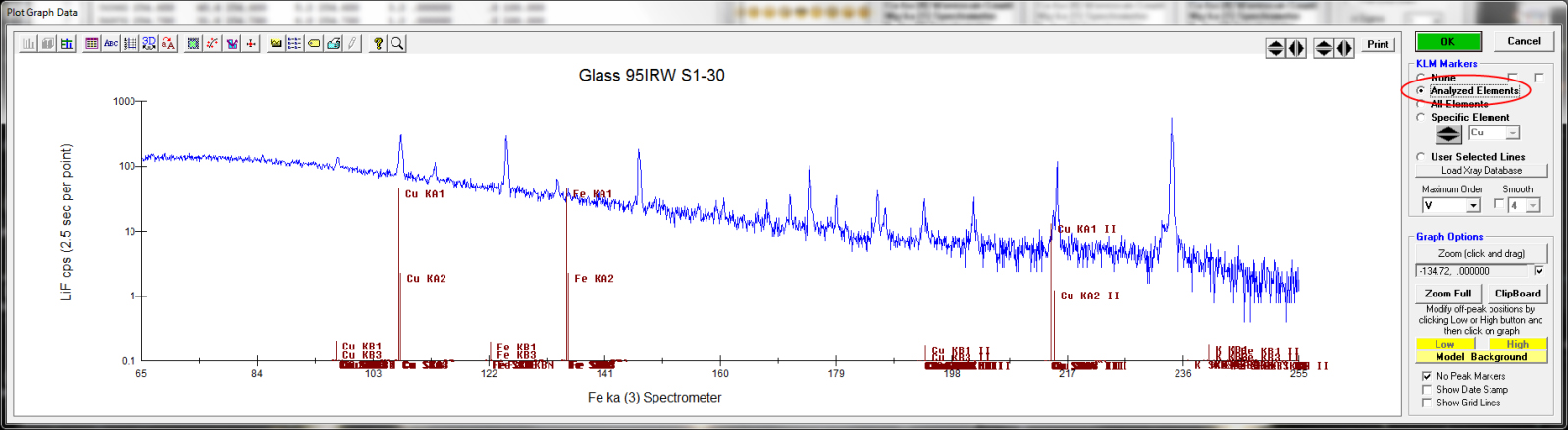
Task: Enable Show Grid Lines checkbox
Action: point(1427,403)
